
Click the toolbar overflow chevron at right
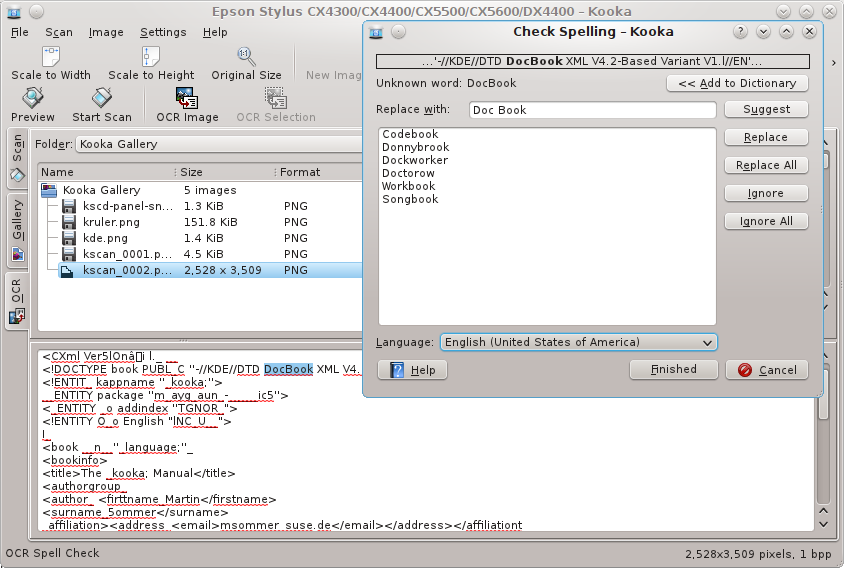click(x=833, y=63)
